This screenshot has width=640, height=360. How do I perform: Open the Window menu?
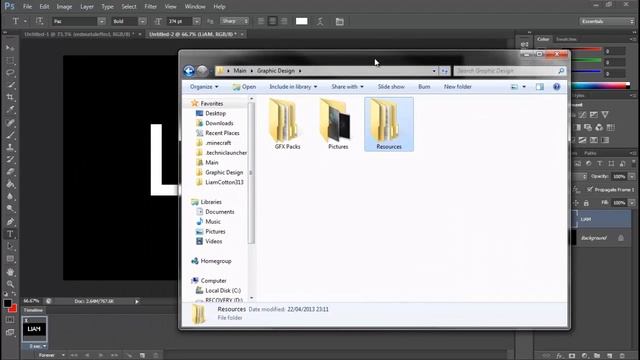195,7
